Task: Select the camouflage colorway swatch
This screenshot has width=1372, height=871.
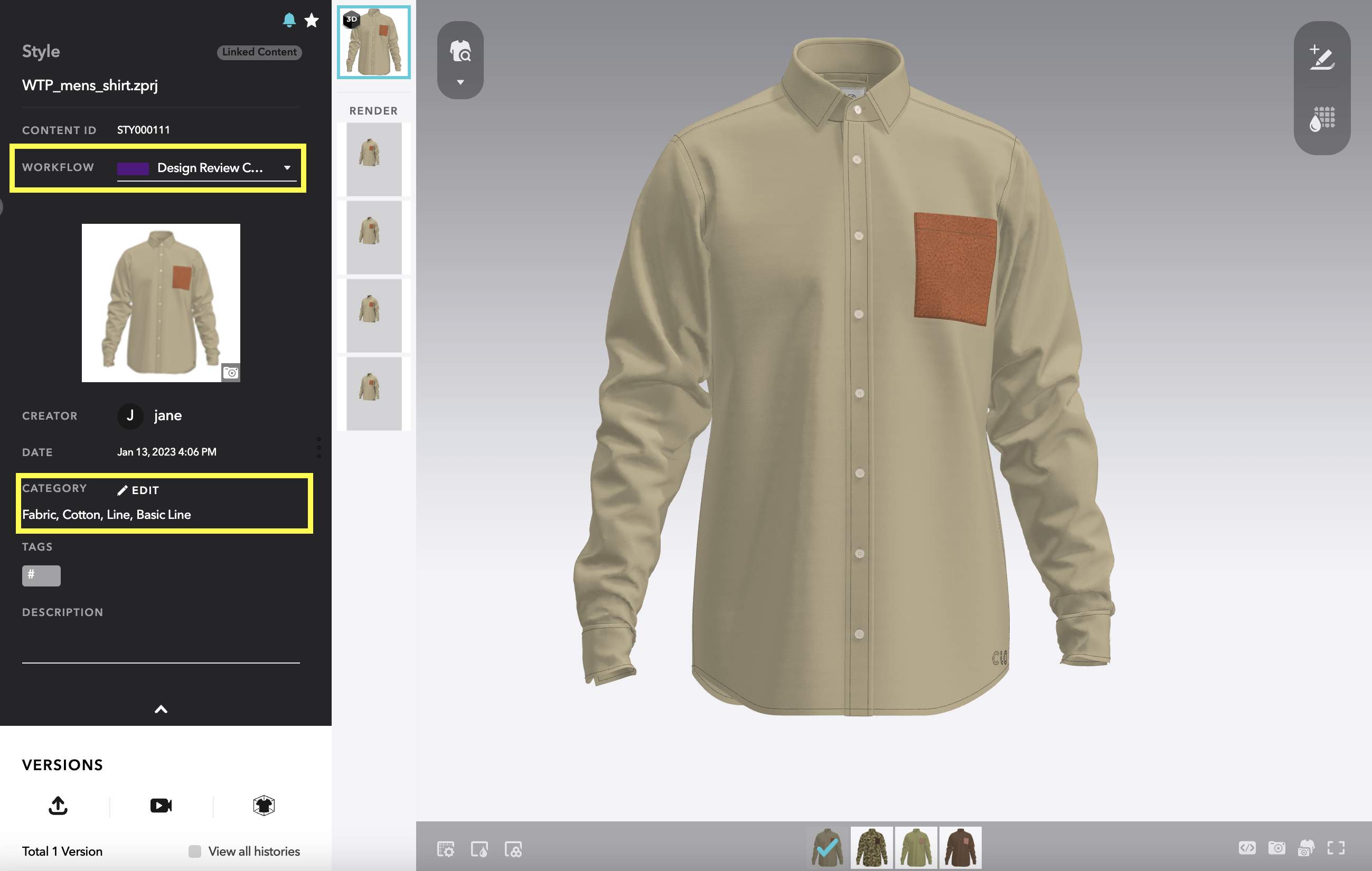Action: [871, 847]
